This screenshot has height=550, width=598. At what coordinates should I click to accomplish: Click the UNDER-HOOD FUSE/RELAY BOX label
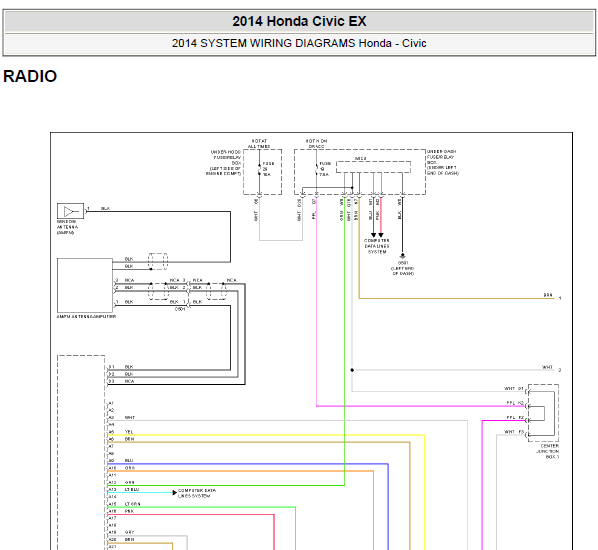[x=224, y=162]
